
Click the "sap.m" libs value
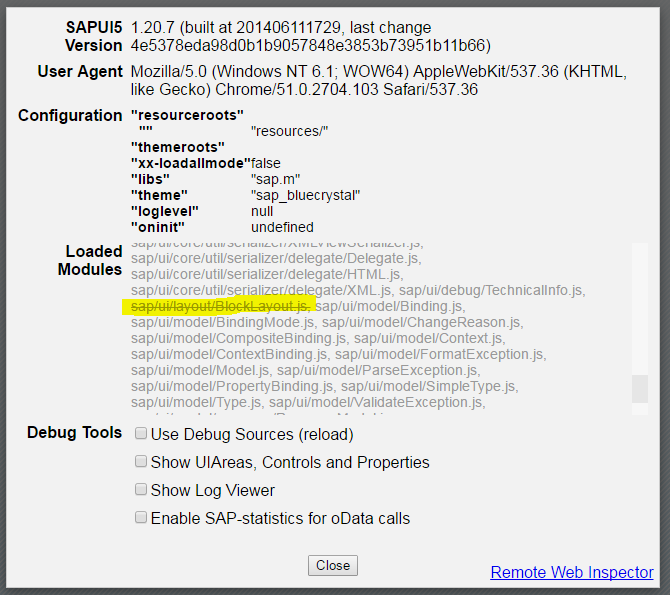[276, 179]
